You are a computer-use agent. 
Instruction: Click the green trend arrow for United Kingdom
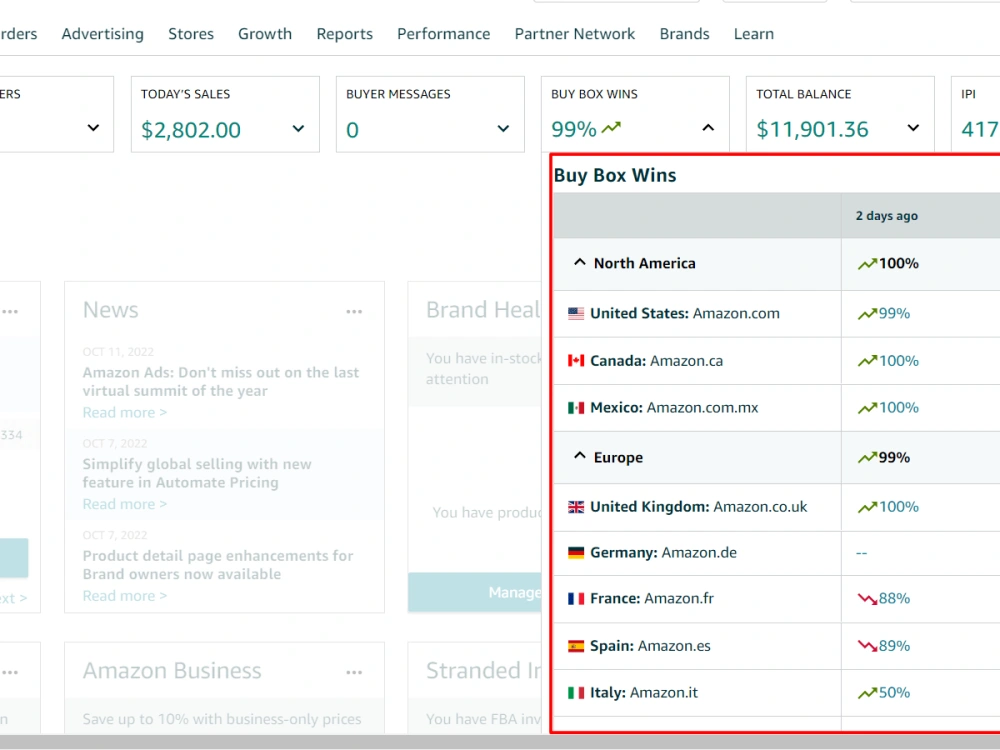(867, 507)
